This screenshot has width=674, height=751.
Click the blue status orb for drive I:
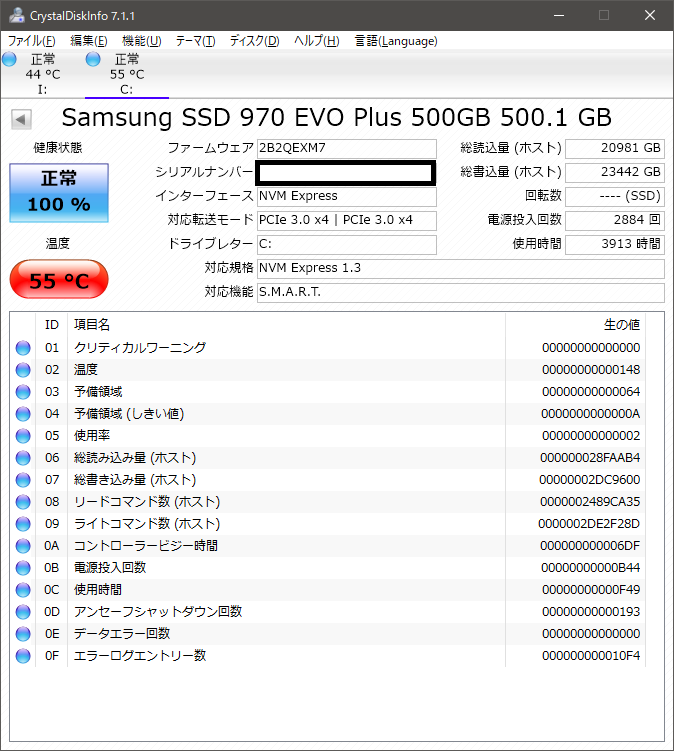[9, 59]
